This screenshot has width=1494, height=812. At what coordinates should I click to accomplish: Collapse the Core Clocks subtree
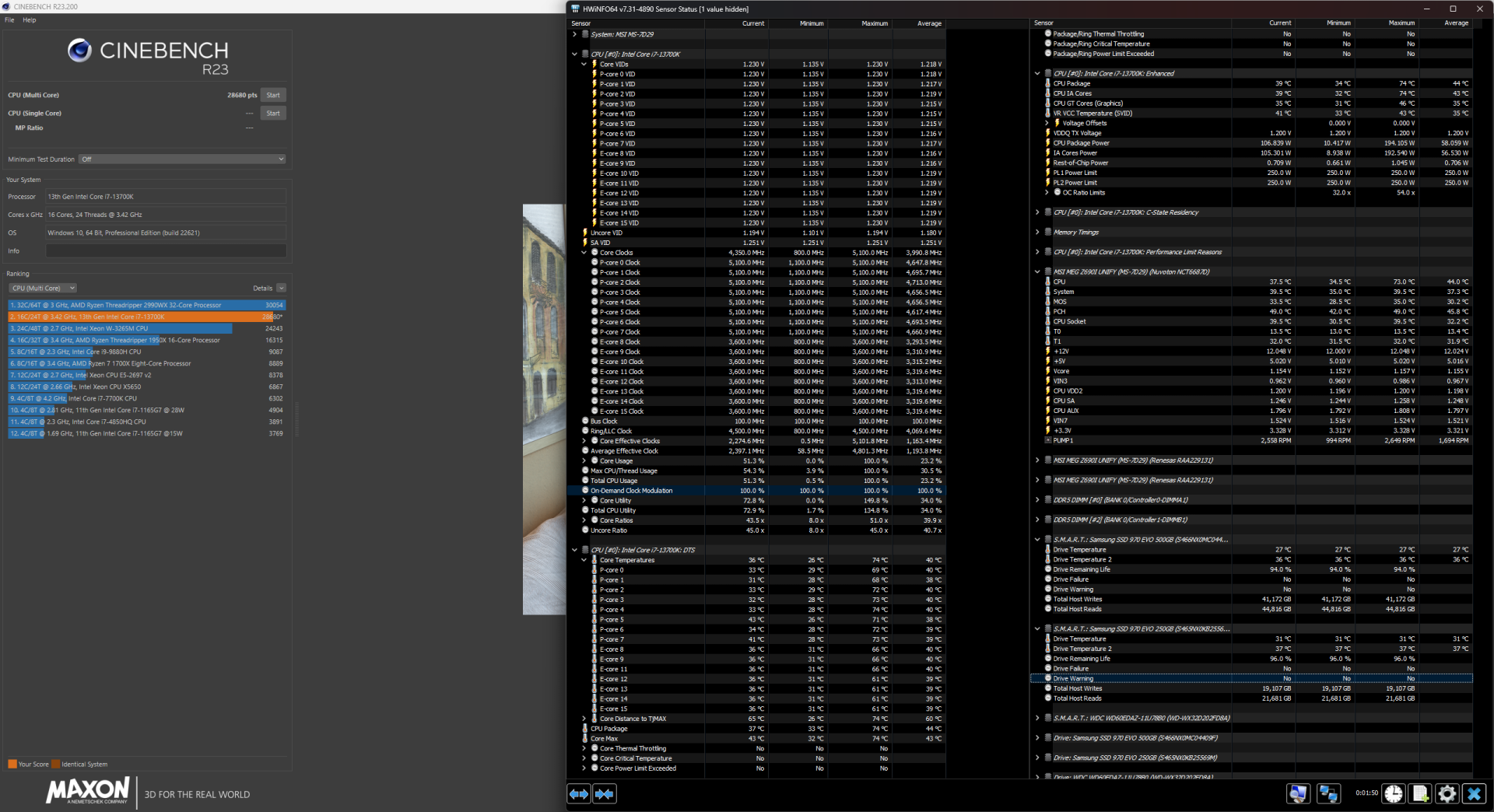click(584, 253)
